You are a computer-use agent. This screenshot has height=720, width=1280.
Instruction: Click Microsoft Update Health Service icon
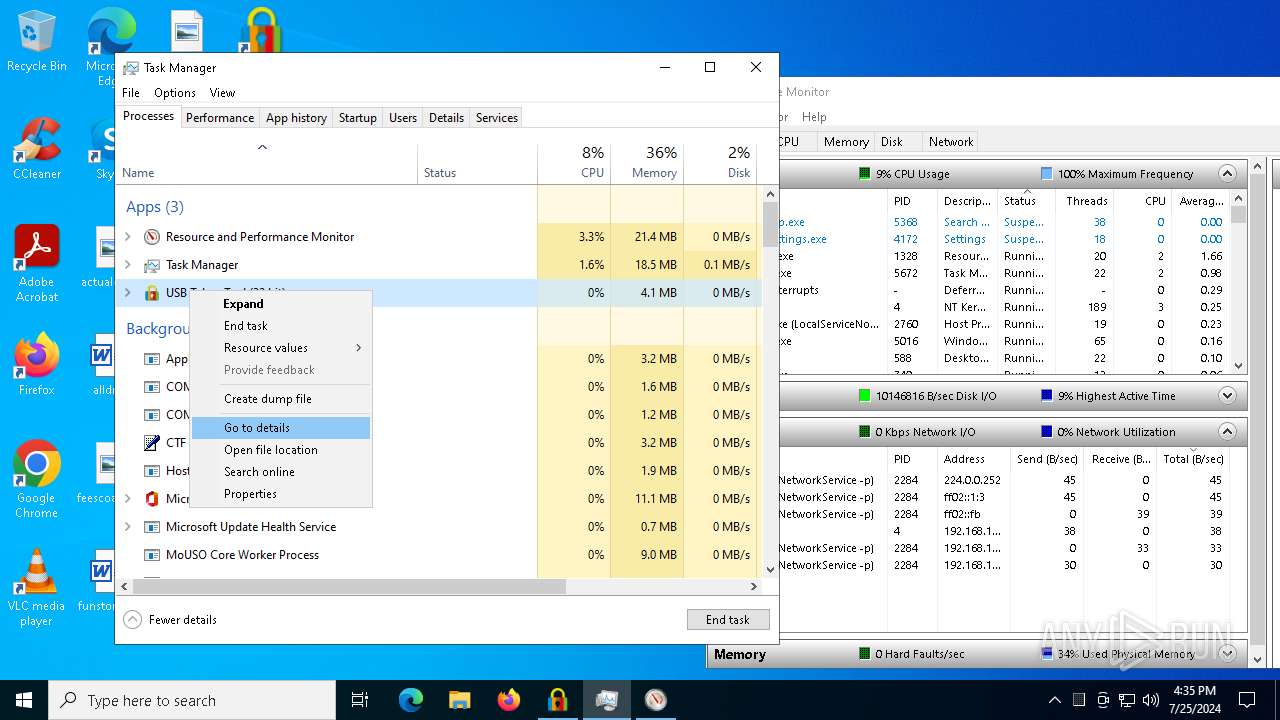pos(152,527)
